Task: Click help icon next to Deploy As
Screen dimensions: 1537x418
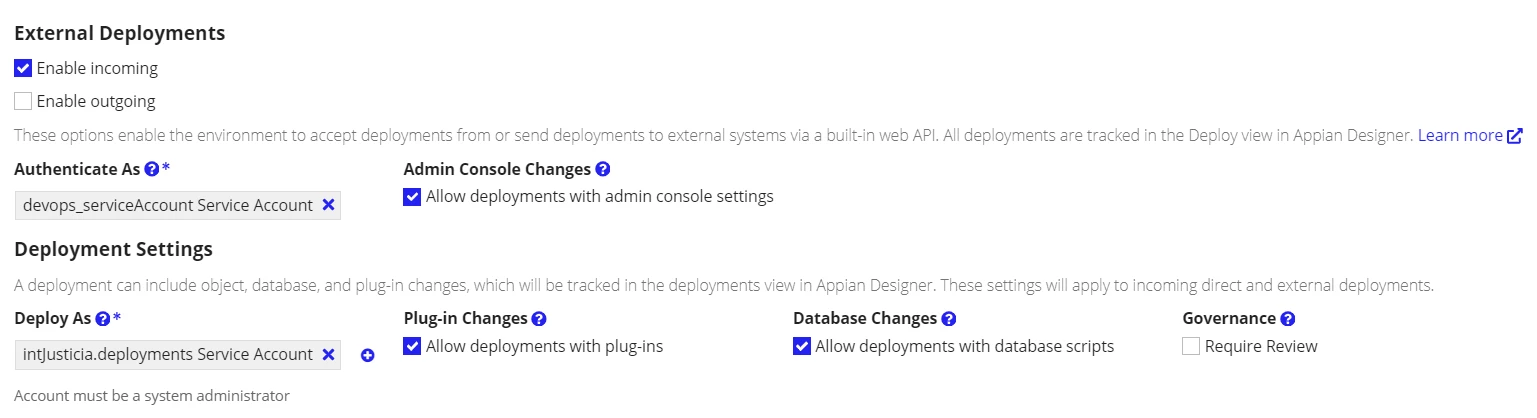Action: pos(102,319)
